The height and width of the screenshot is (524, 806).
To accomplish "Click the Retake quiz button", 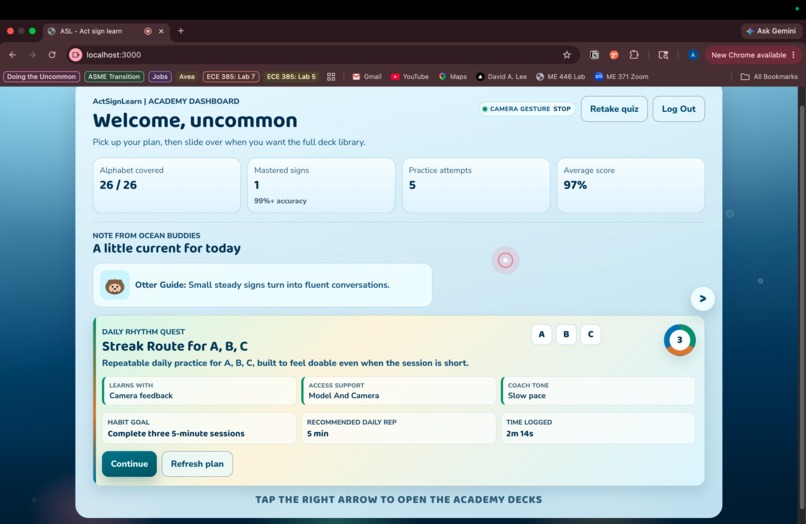I will [x=614, y=109].
